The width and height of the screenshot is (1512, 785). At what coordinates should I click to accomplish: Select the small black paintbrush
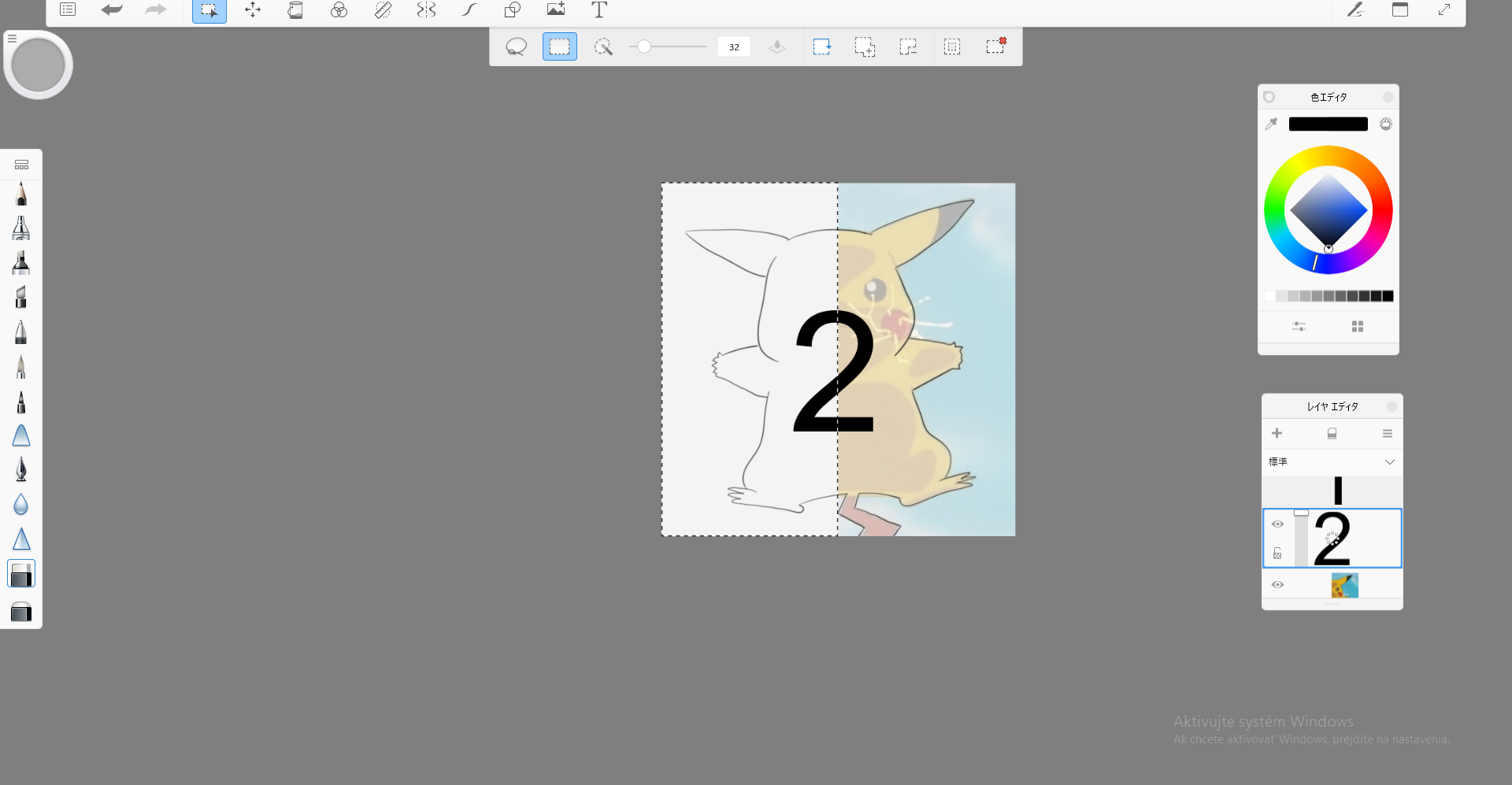pos(21,402)
